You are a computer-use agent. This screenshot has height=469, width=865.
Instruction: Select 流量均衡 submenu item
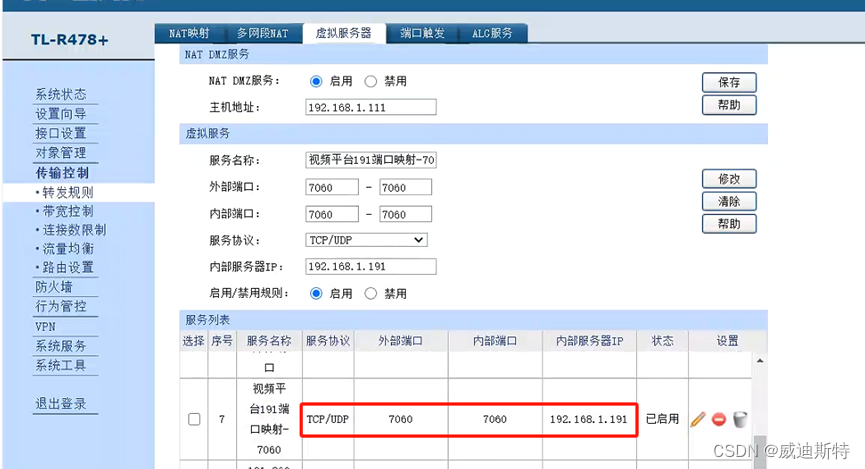pyautogui.click(x=67, y=249)
